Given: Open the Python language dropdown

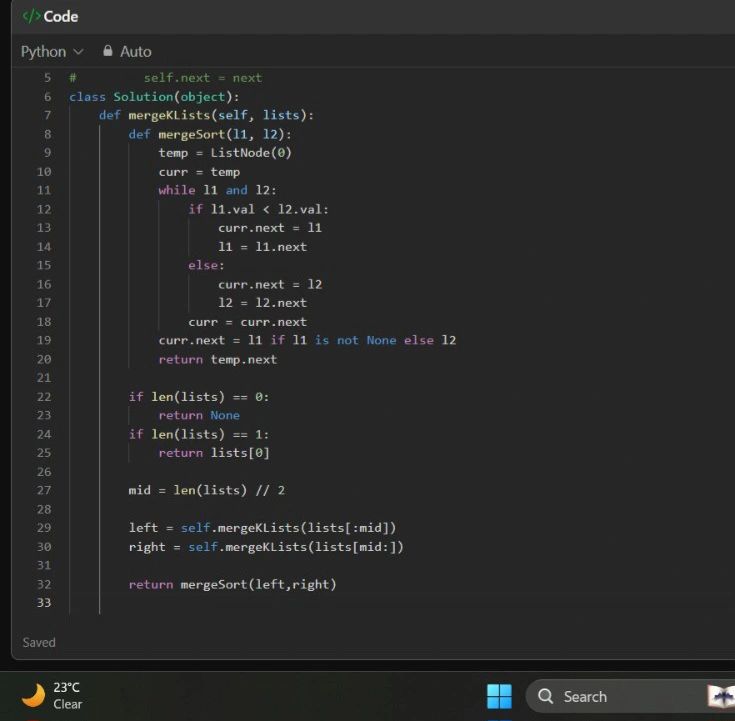Looking at the screenshot, I should (x=52, y=52).
